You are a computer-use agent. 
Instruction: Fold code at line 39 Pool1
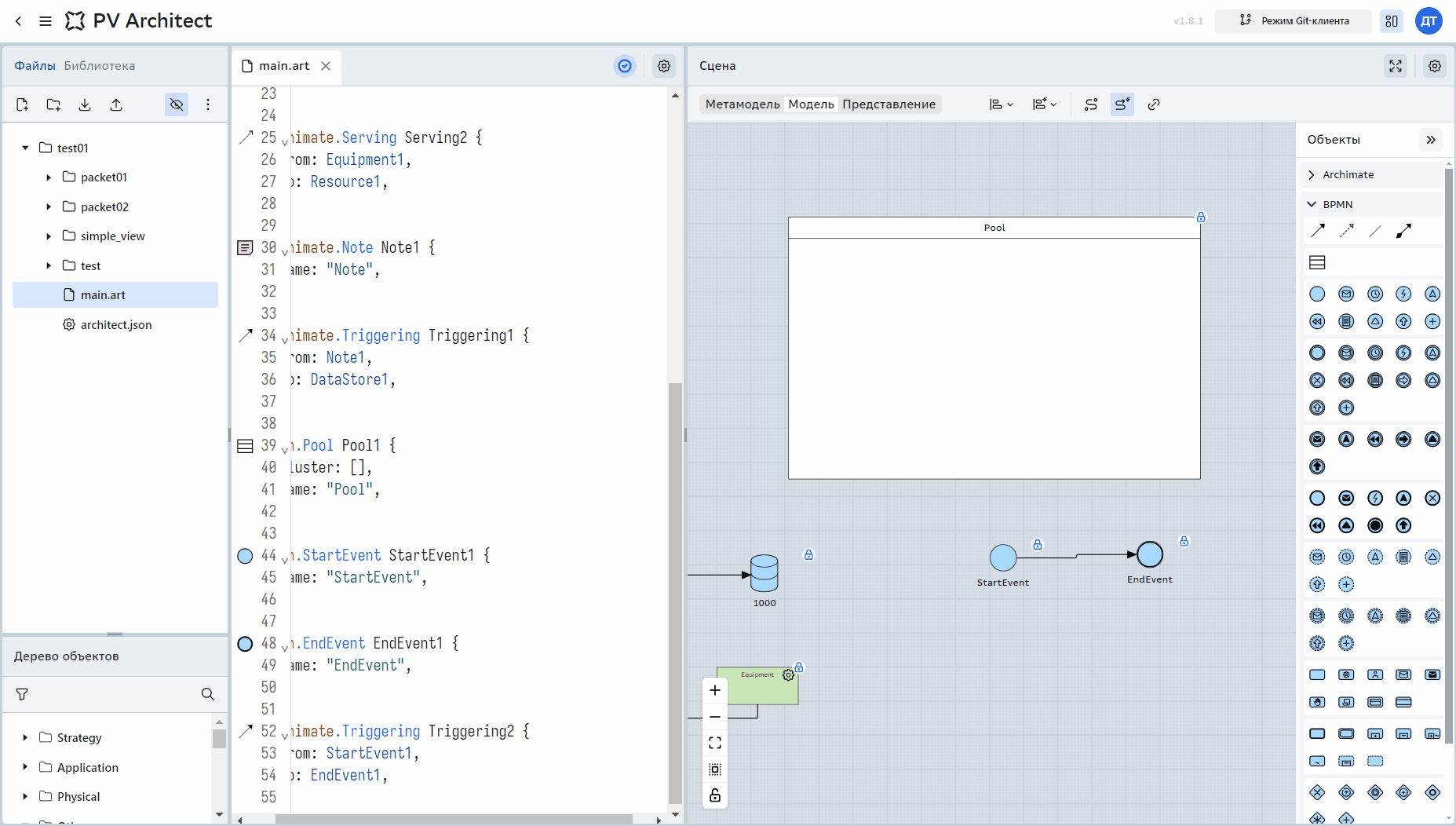(x=284, y=450)
